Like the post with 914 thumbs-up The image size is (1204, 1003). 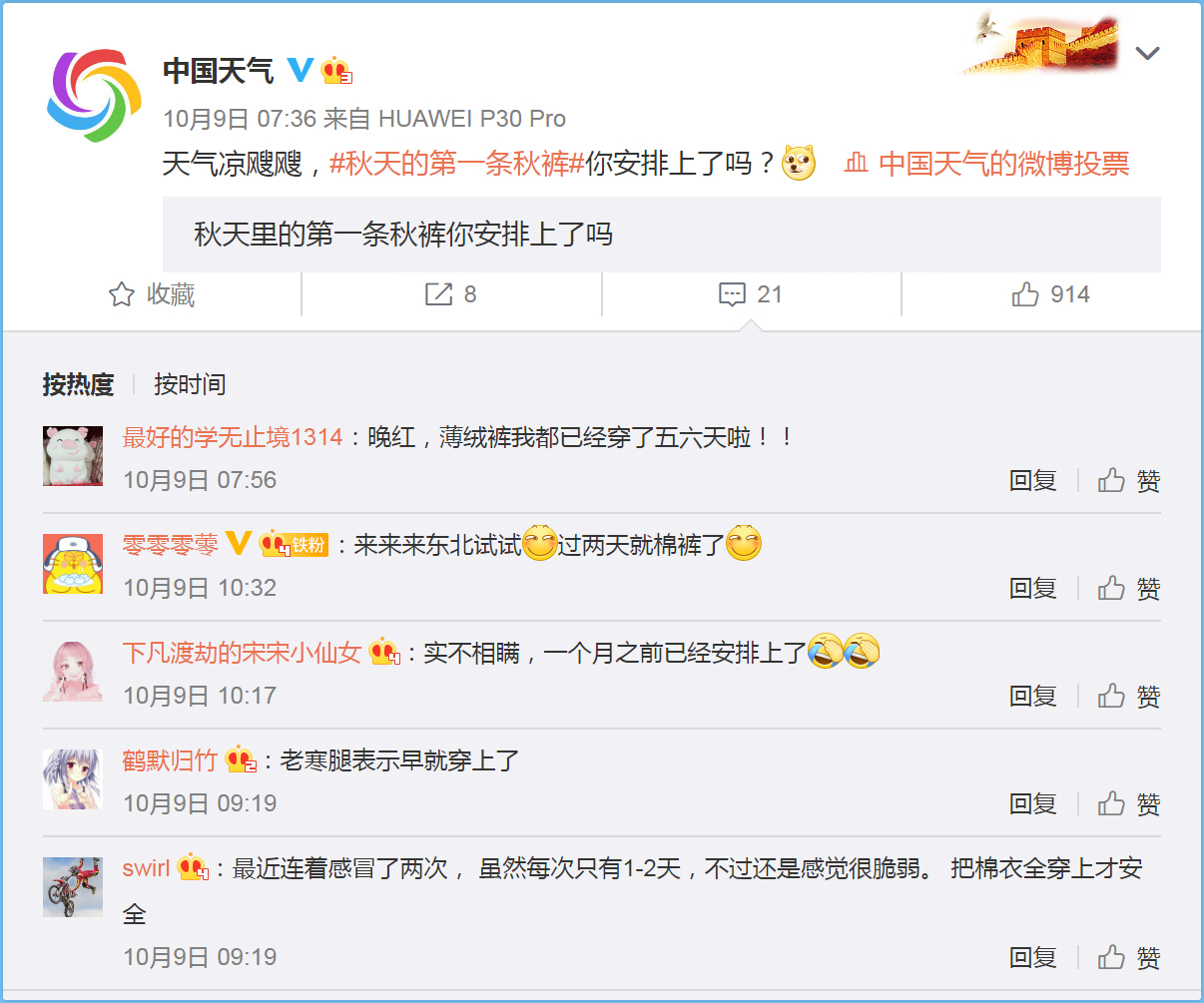tap(1050, 294)
